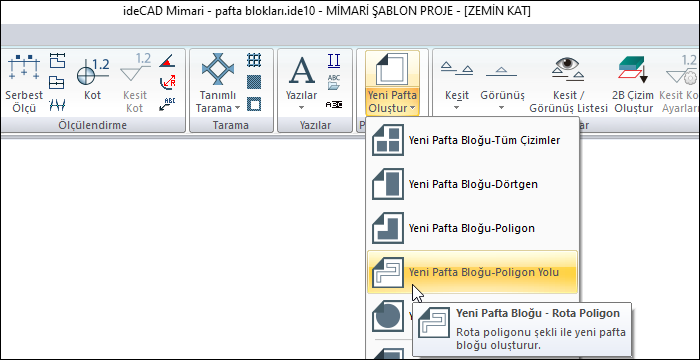Select the Serbest Ölçü dimension tool
700x360 pixels.
pos(24,83)
